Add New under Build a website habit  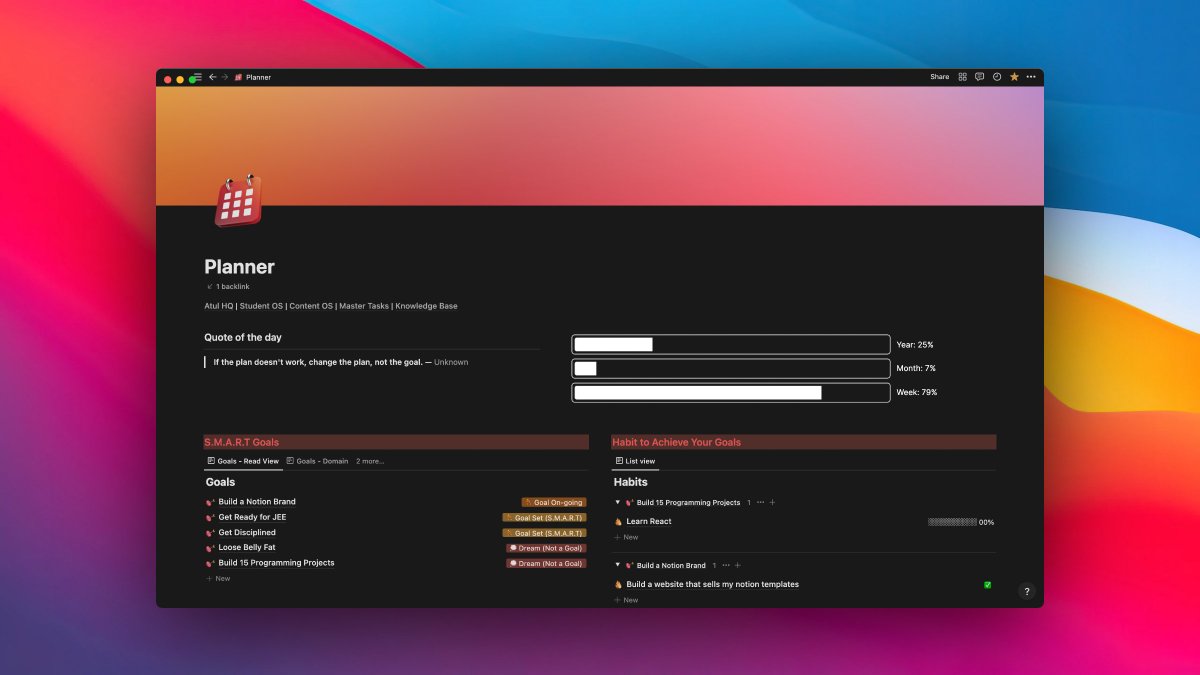(626, 601)
